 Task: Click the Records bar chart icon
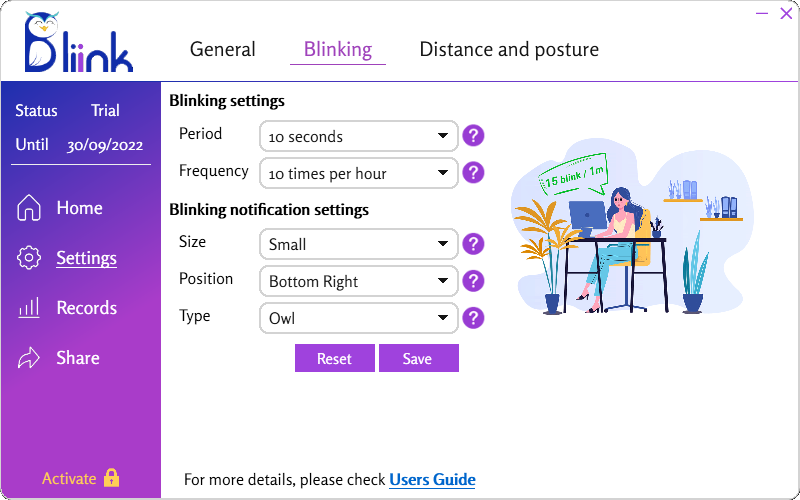[x=30, y=308]
